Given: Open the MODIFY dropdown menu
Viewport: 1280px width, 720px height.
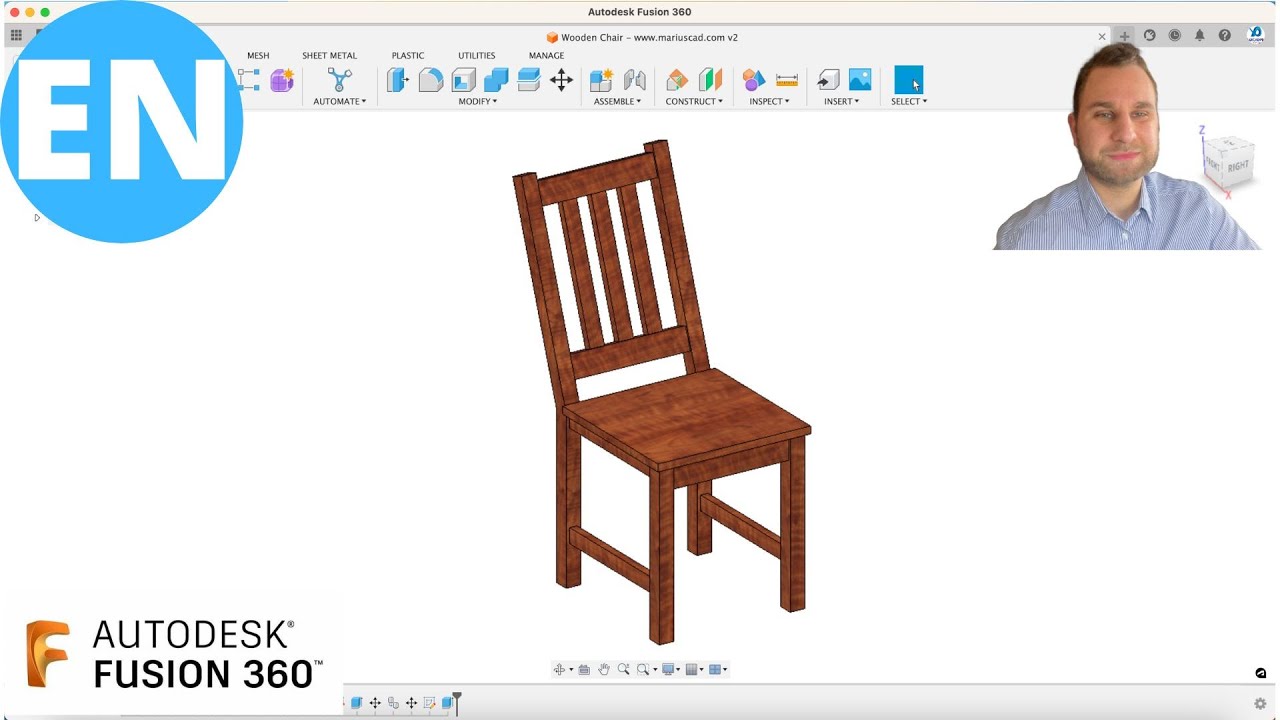Looking at the screenshot, I should click(x=478, y=101).
